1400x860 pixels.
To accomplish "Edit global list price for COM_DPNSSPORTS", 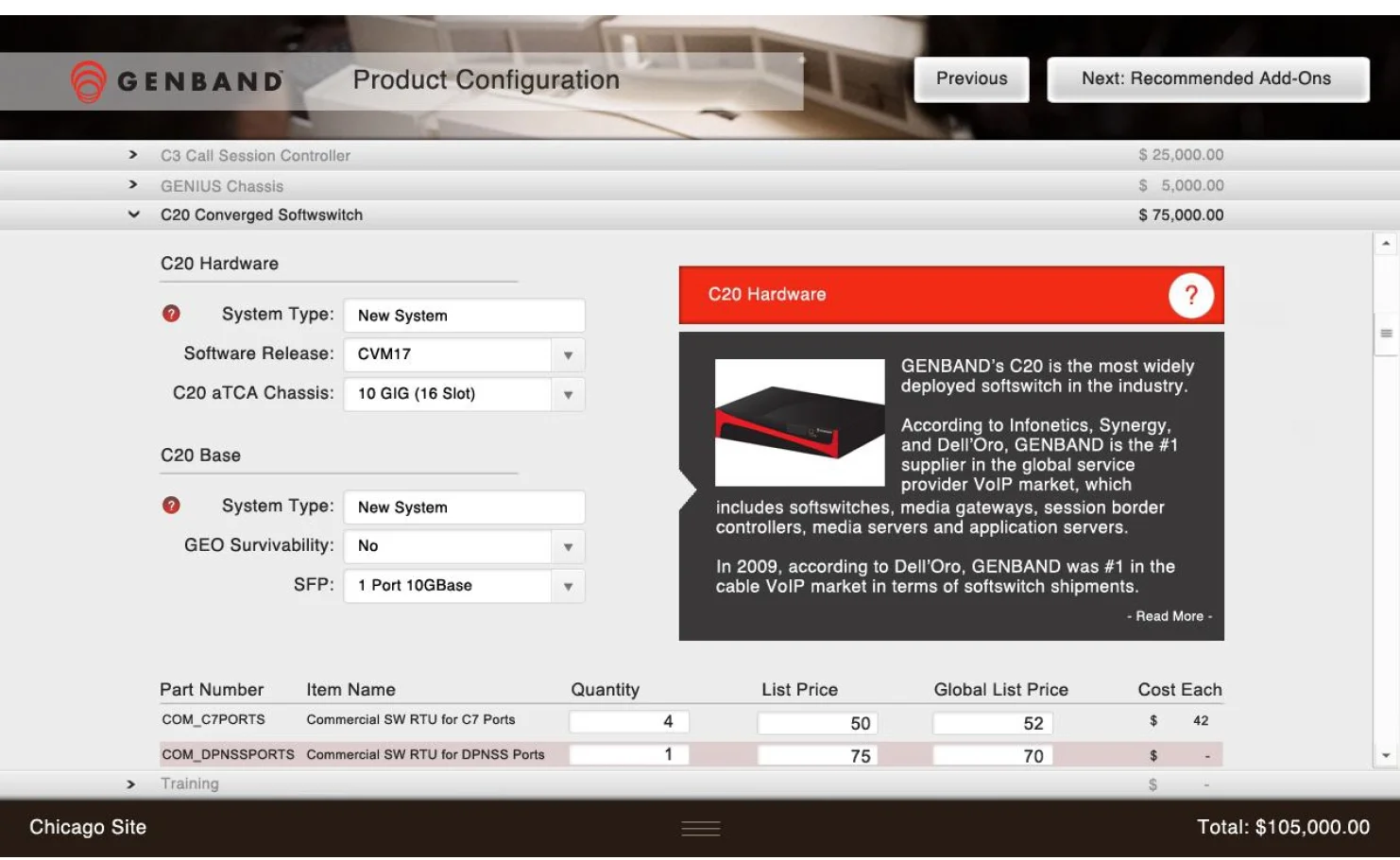I will (x=993, y=755).
